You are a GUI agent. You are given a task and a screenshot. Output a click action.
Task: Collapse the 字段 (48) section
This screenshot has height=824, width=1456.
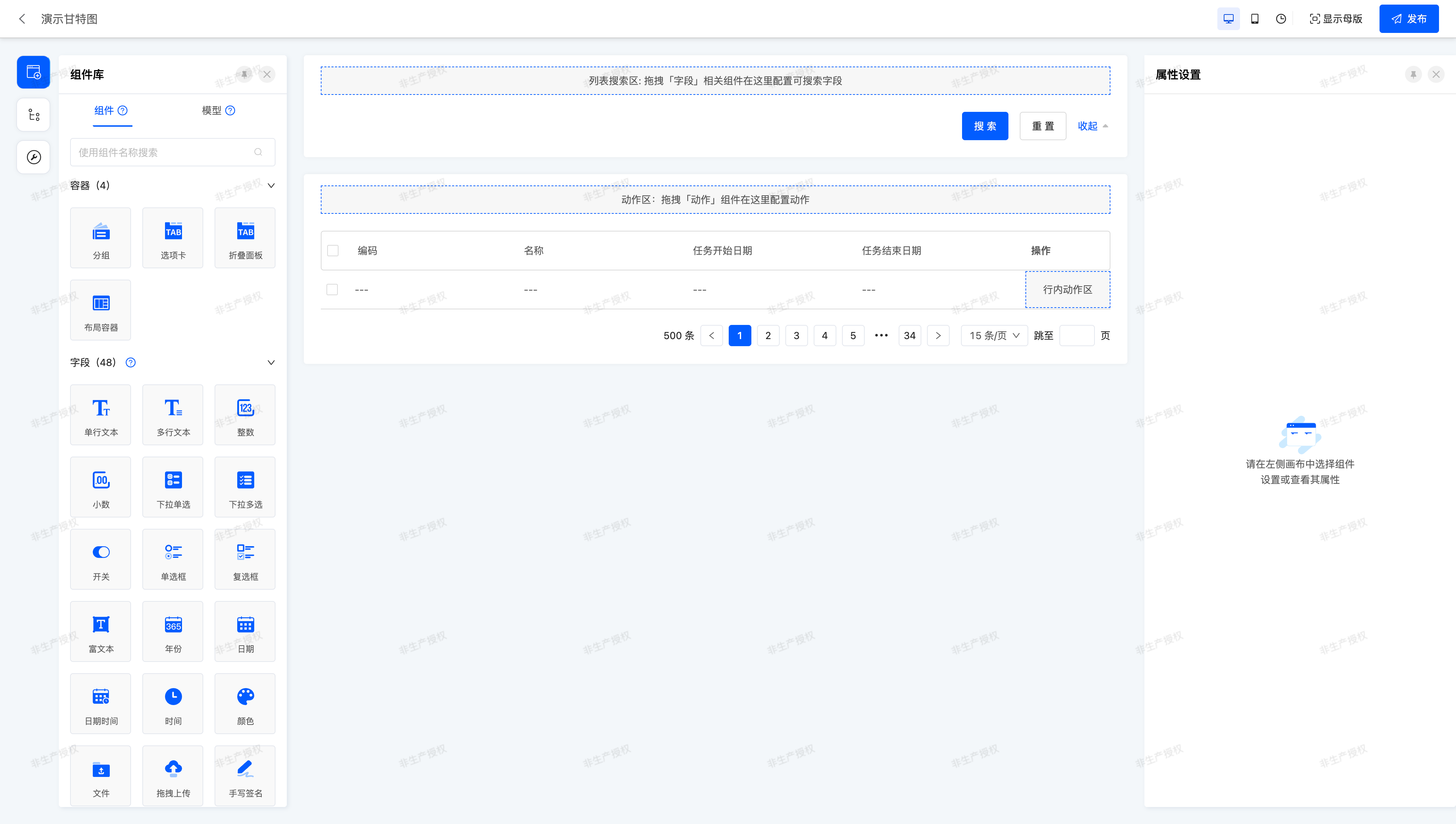tap(271, 363)
